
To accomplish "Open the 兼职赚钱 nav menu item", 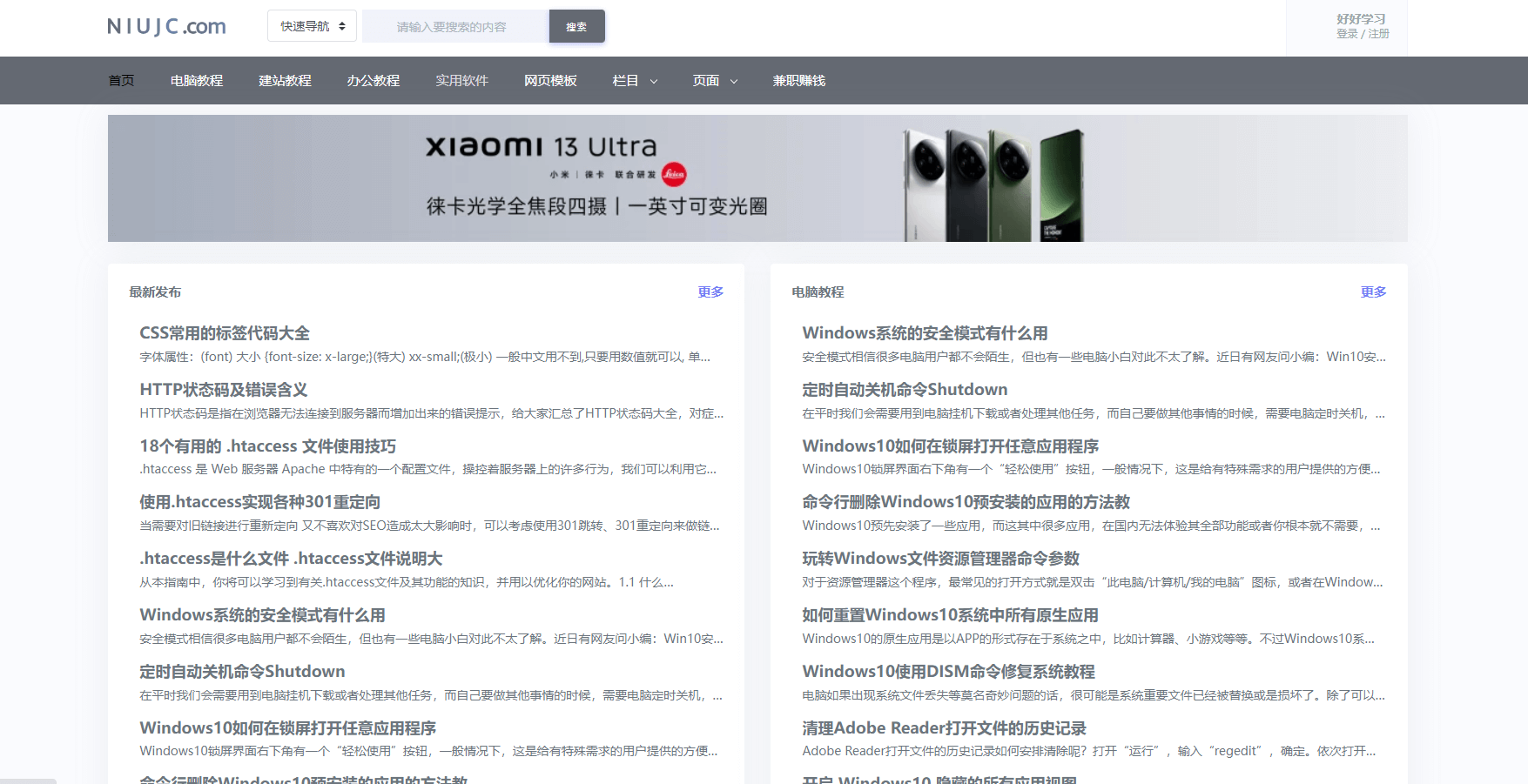I will click(x=799, y=80).
